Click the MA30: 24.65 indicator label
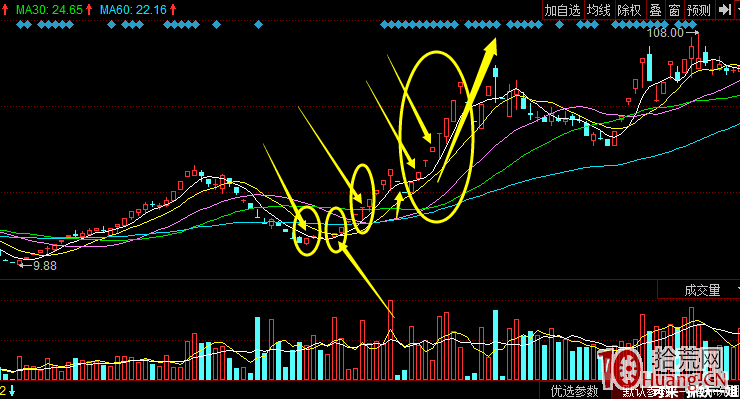 [x=49, y=9]
